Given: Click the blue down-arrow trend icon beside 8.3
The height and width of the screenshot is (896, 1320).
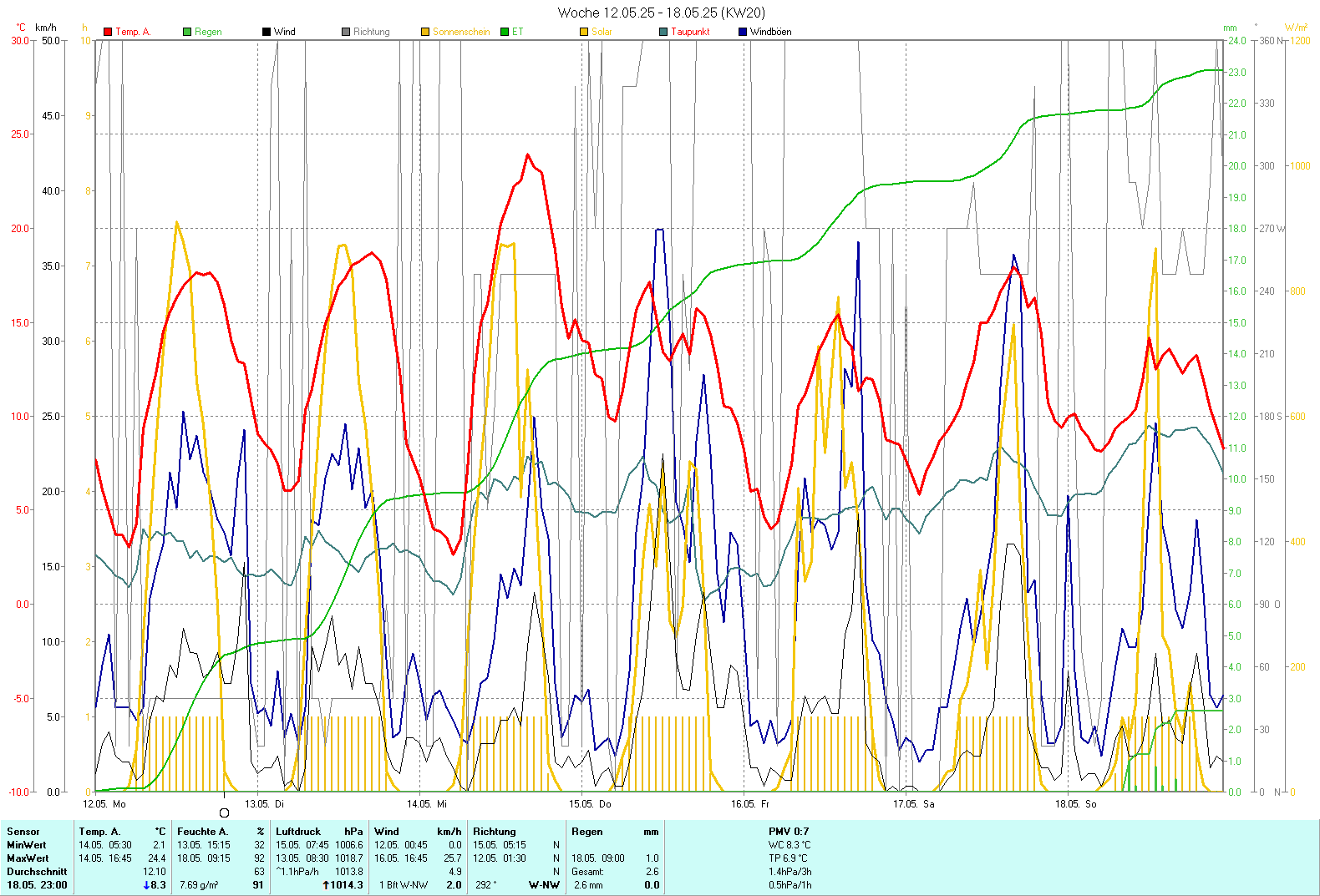Looking at the screenshot, I should [x=146, y=885].
